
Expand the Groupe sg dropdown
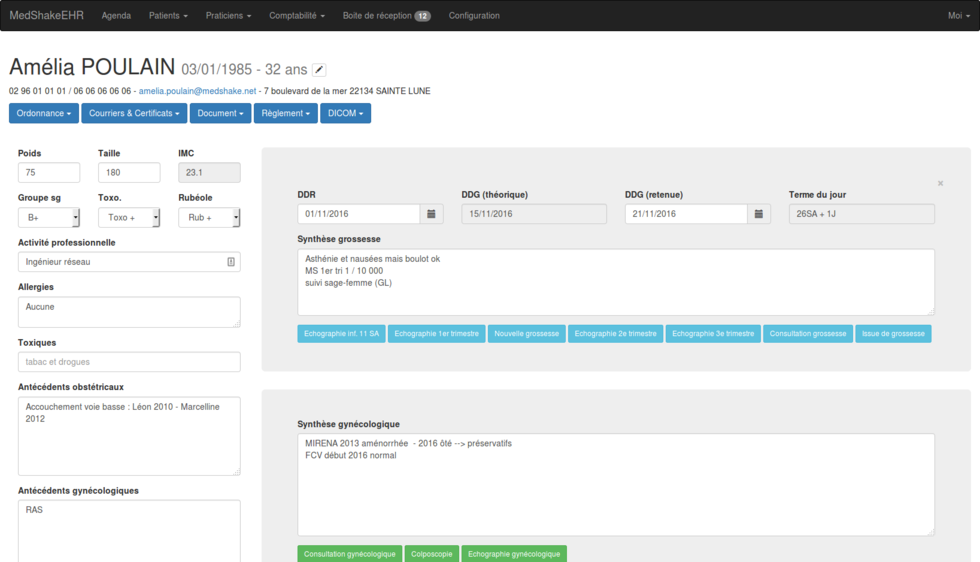[x=49, y=218]
